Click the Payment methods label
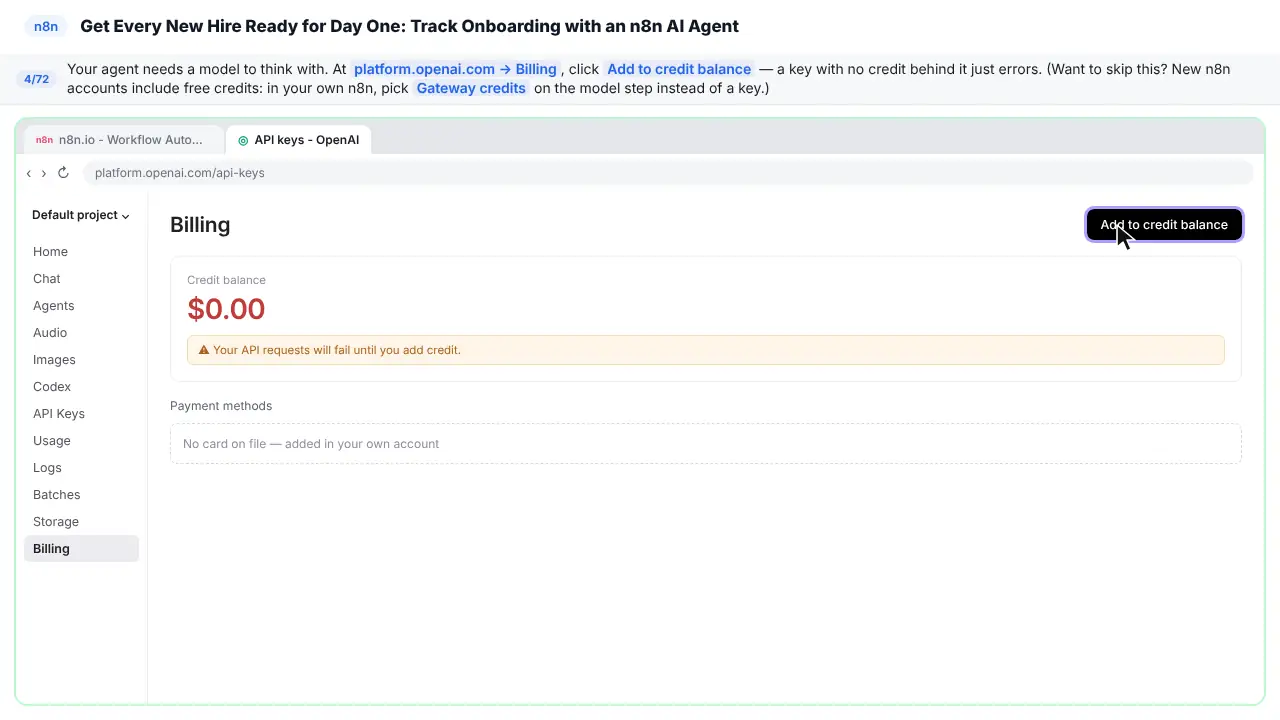Screen dimensions: 1280x720 coord(221,406)
